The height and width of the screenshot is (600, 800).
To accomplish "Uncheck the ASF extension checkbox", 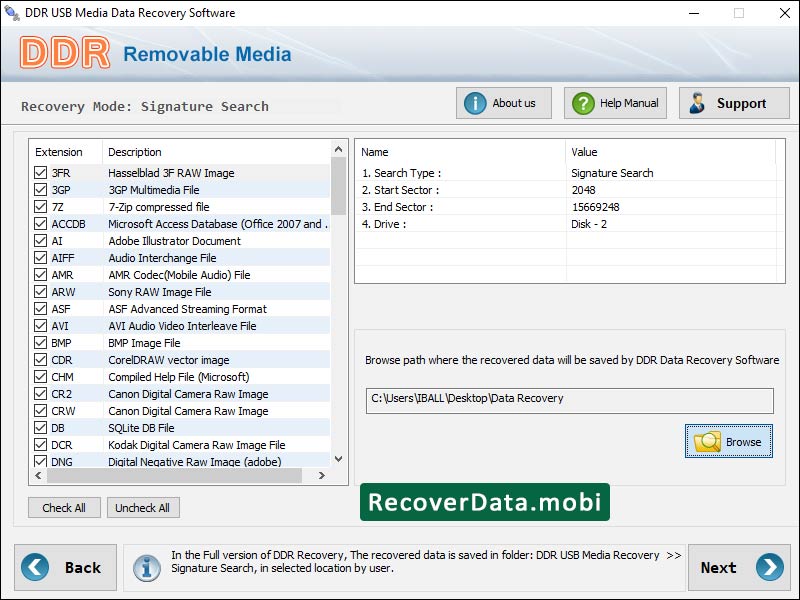I will click(x=40, y=309).
